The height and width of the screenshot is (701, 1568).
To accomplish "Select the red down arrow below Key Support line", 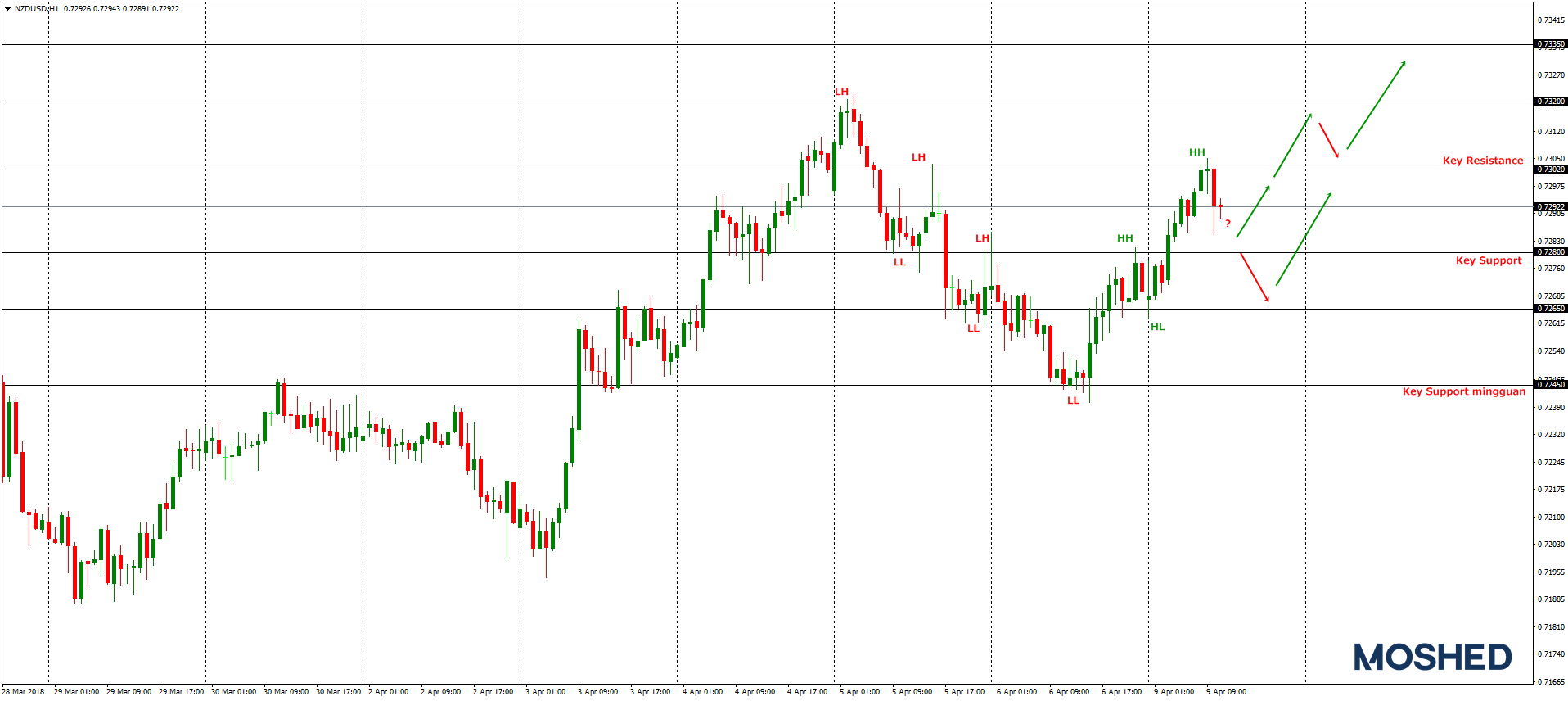I will point(1255,278).
